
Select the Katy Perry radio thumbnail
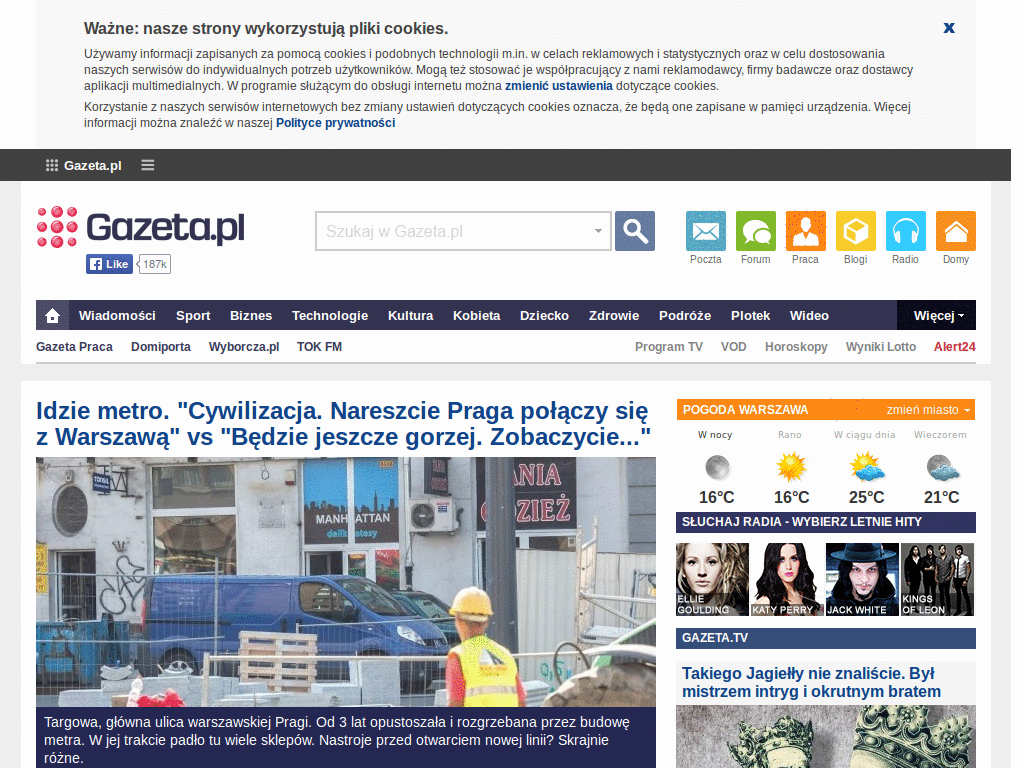[787, 579]
